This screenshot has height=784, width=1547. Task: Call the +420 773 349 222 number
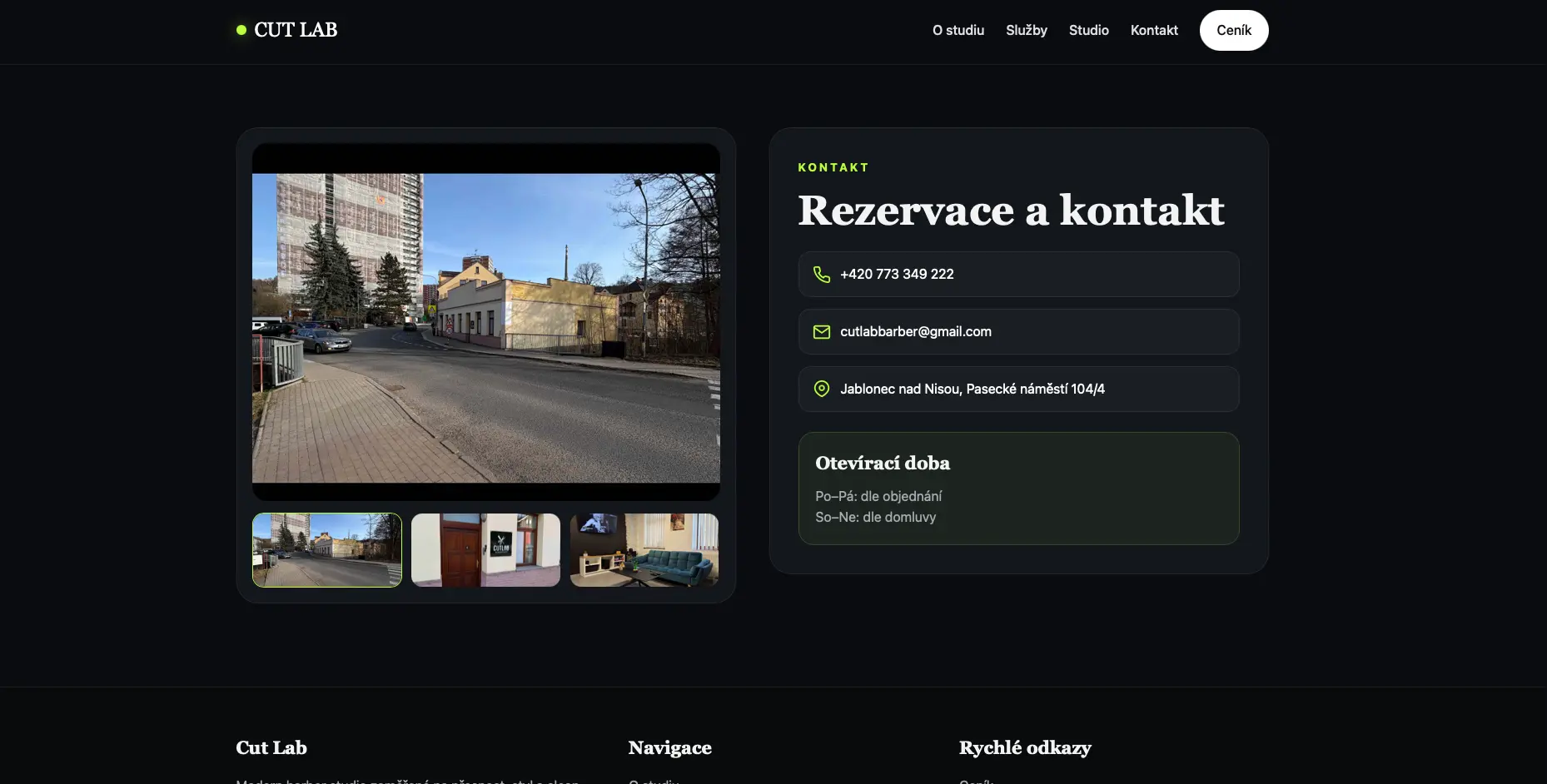pos(897,275)
